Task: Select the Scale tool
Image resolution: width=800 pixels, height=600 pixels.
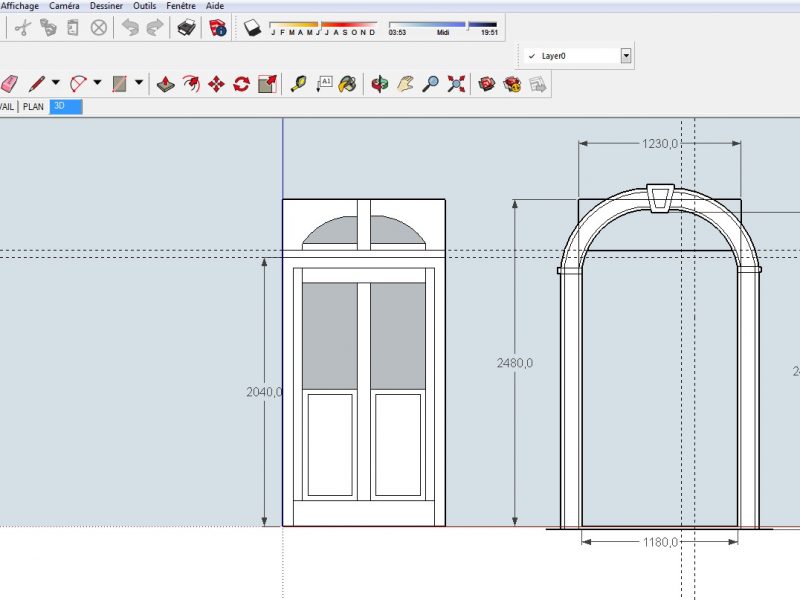Action: coord(267,84)
